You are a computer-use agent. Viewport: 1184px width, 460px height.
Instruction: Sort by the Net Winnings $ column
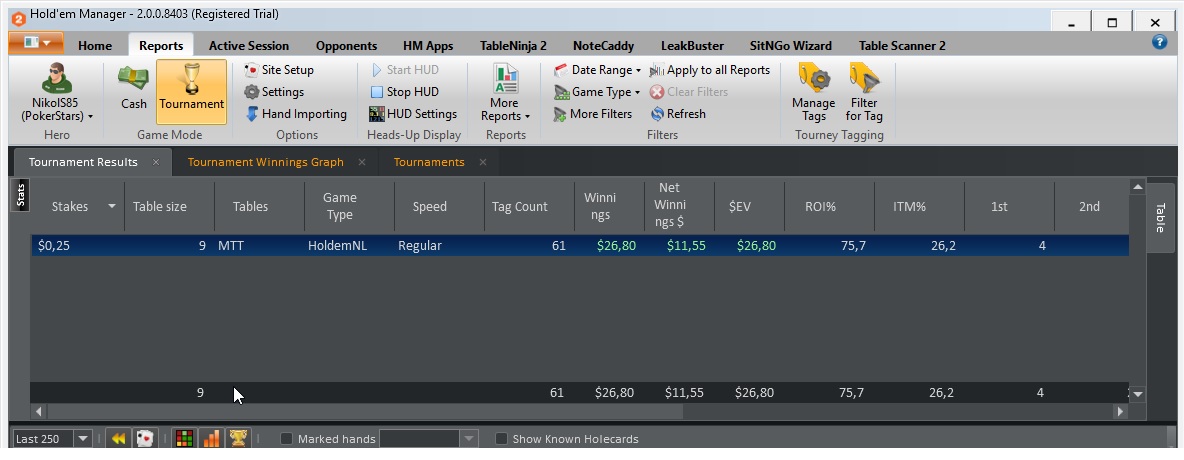(x=679, y=206)
